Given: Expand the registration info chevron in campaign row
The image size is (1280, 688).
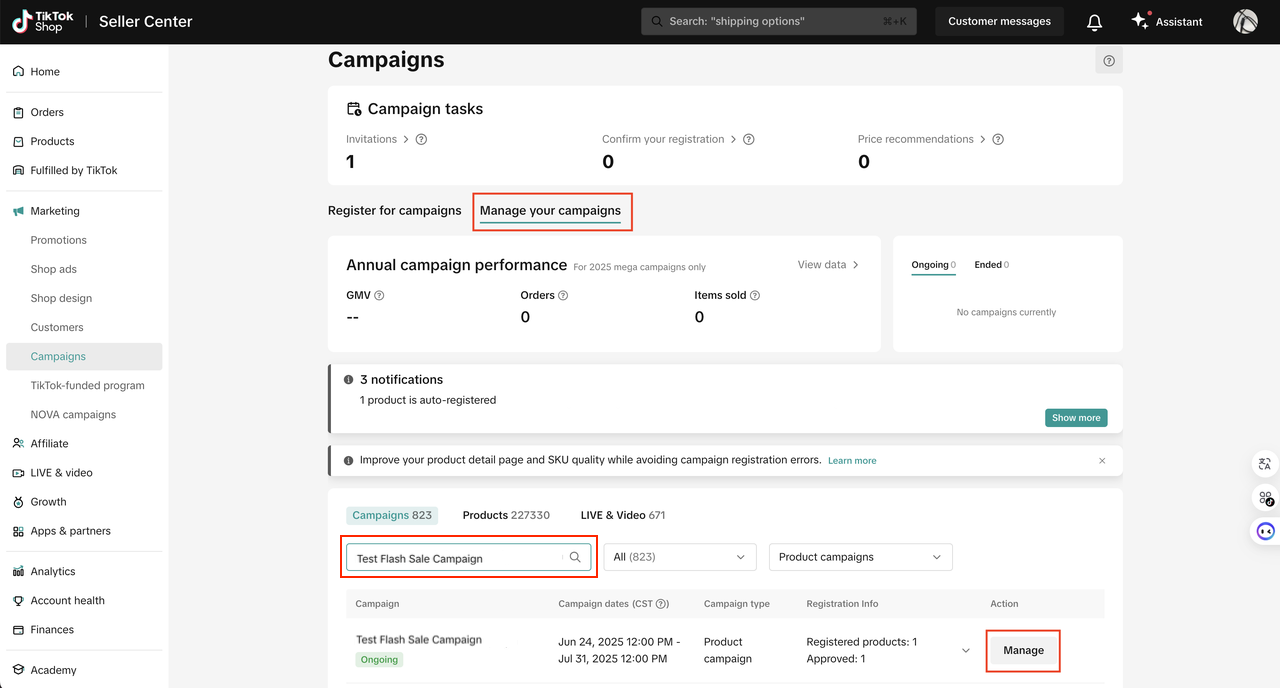Looking at the screenshot, I should click(965, 651).
